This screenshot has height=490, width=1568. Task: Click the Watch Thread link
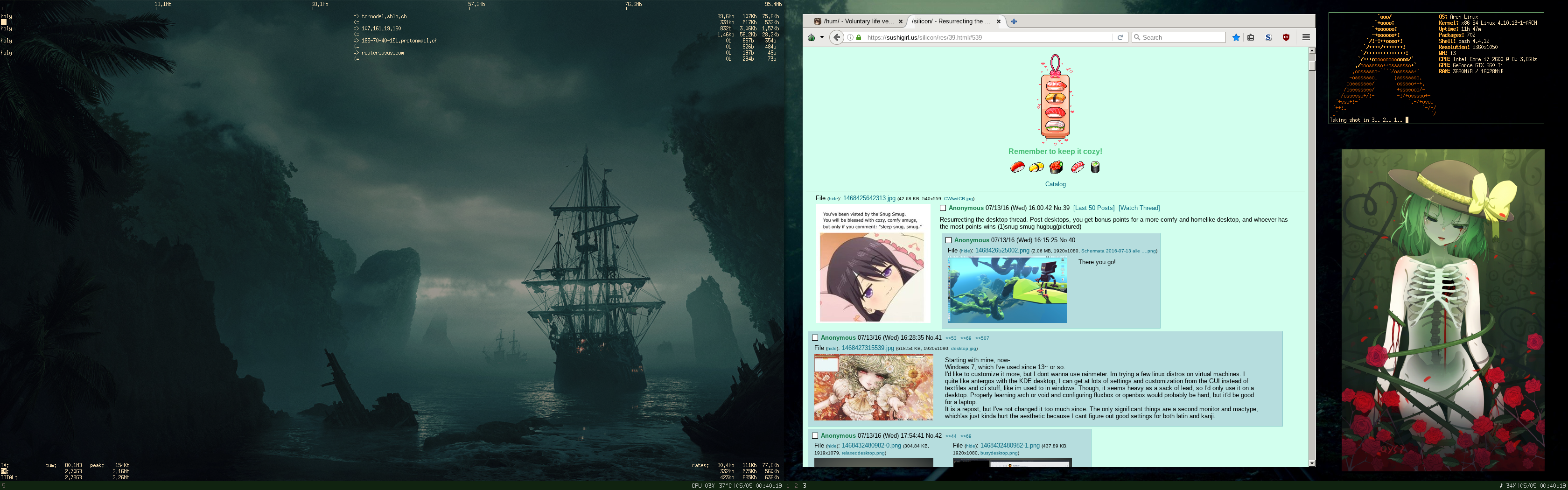coord(1139,208)
